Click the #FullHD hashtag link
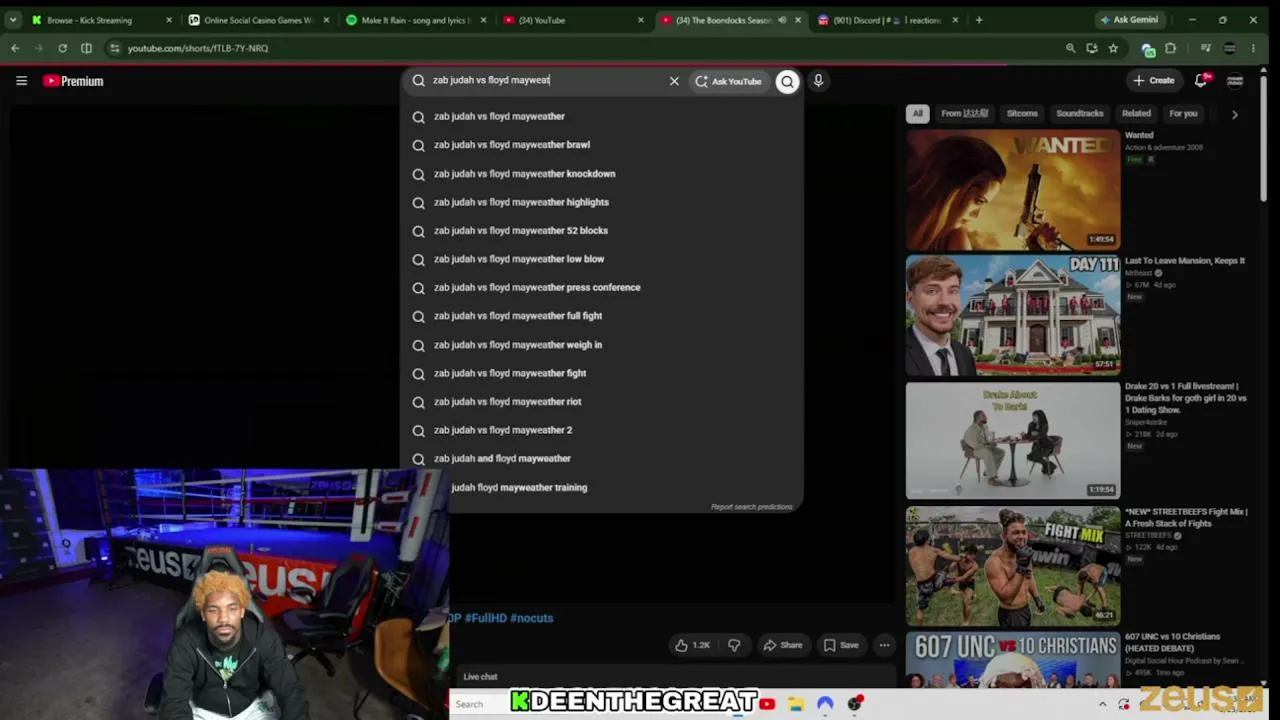The height and width of the screenshot is (720, 1280). click(485, 618)
